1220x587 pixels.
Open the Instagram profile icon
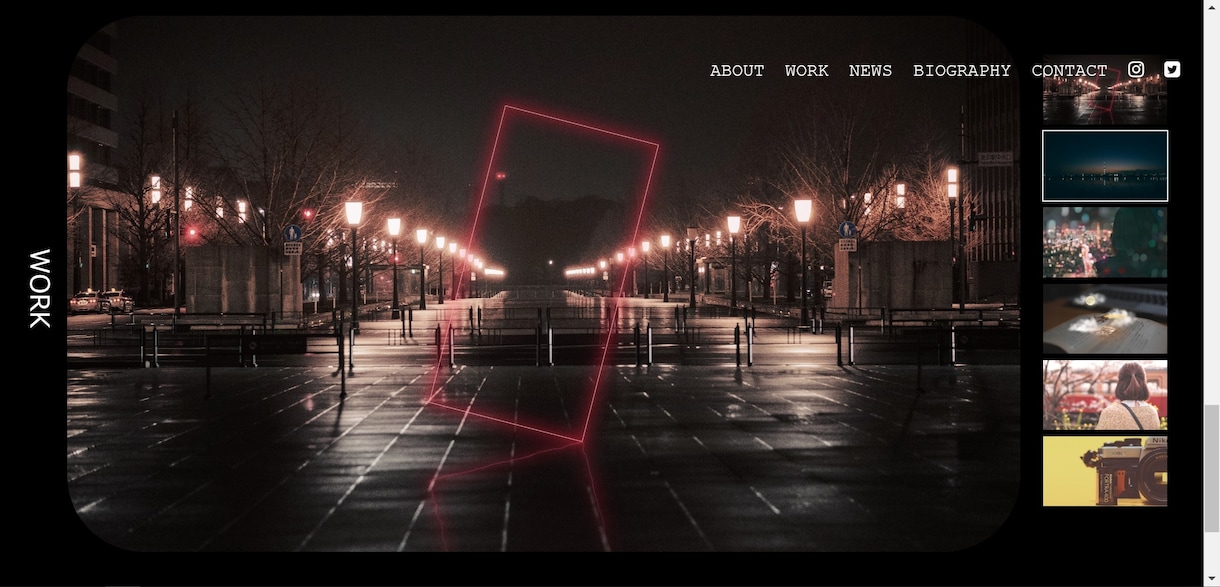point(1136,69)
